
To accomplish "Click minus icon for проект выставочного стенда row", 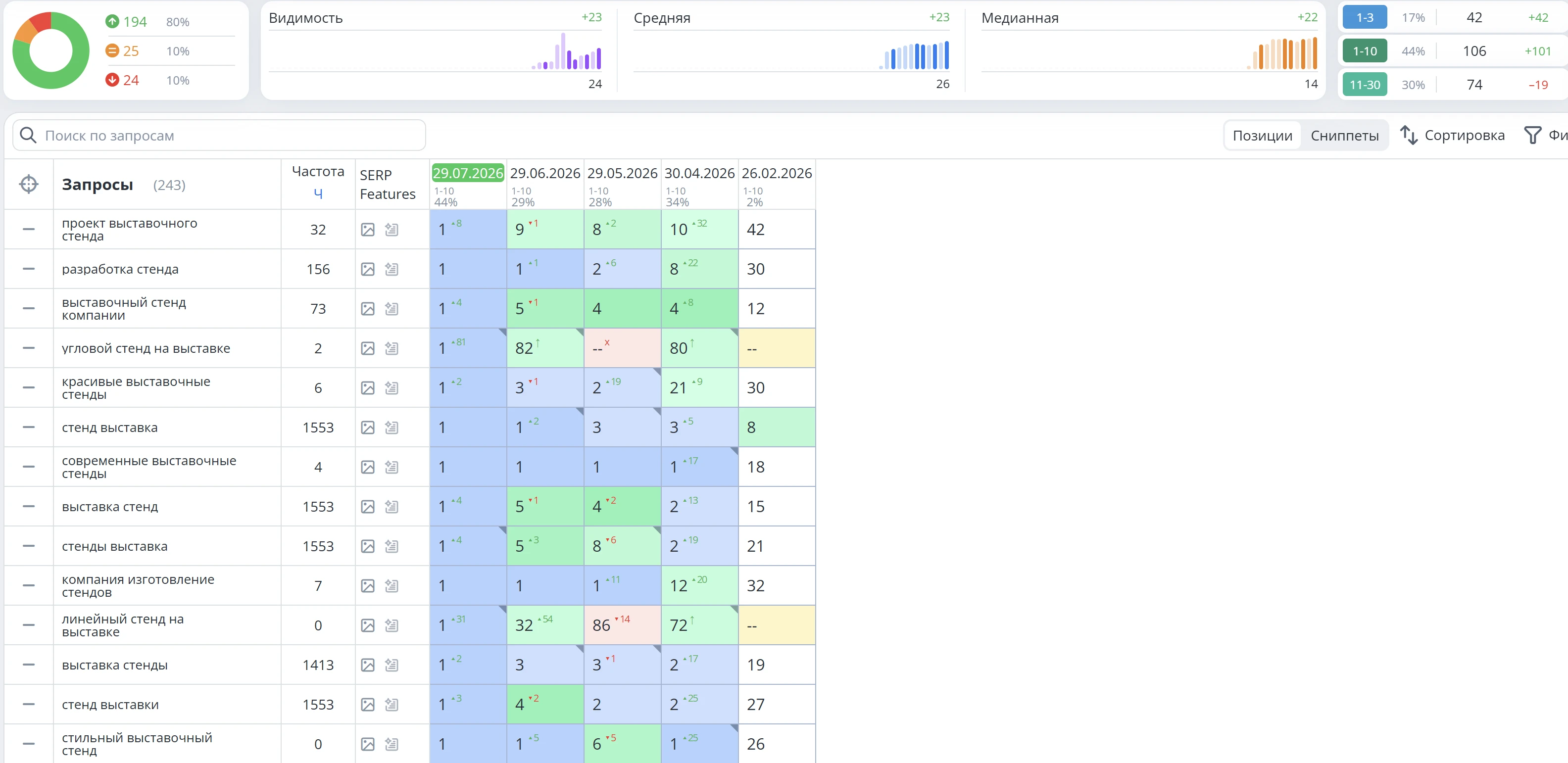I will point(29,230).
